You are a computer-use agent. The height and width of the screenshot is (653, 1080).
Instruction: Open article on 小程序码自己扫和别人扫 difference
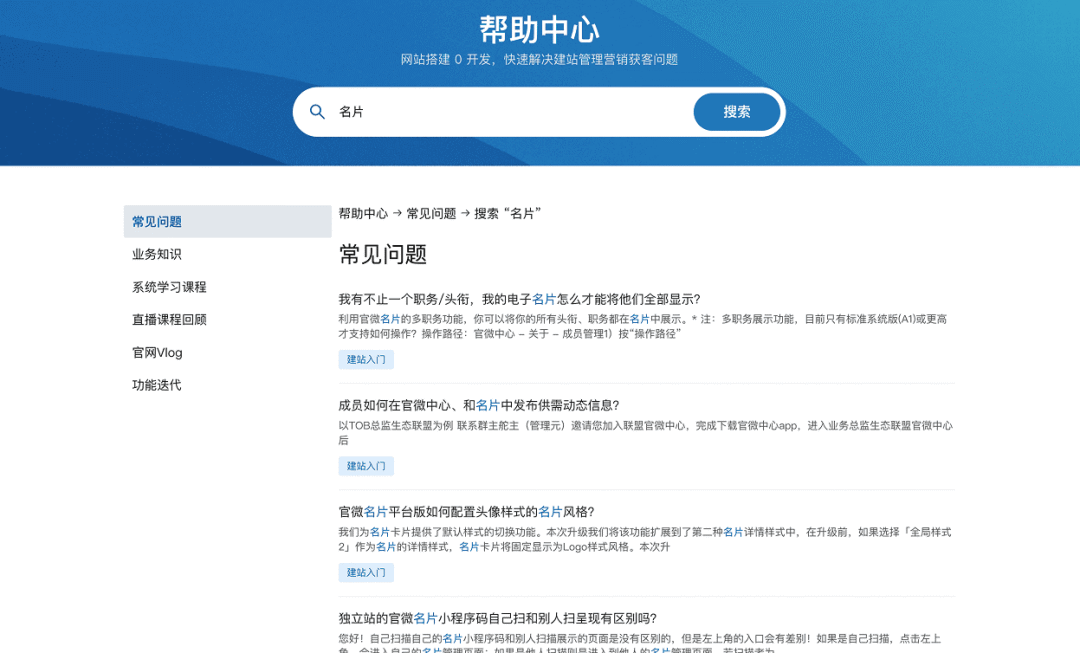point(497,618)
